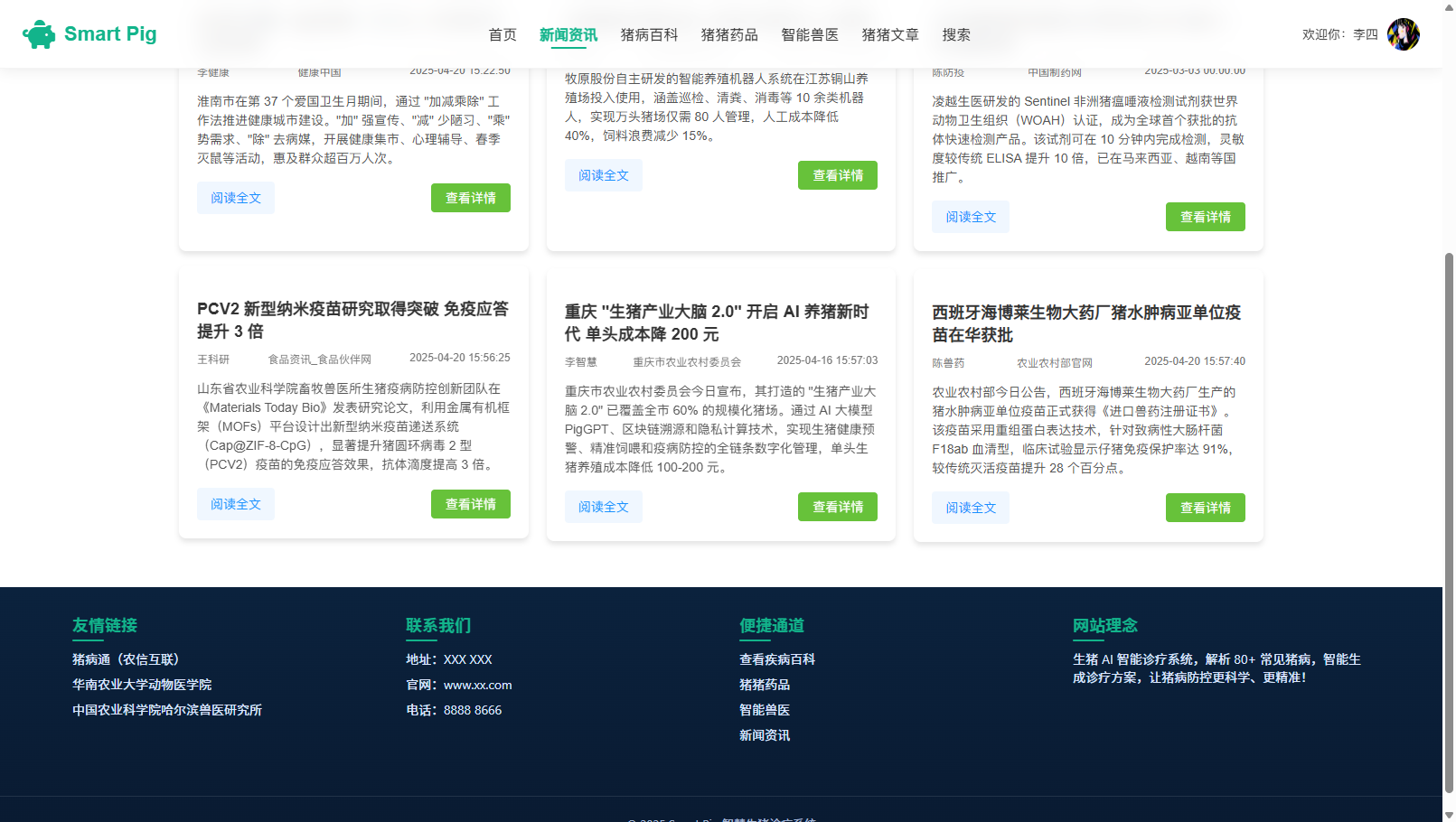Click footer shortcut 猪猪药品
Image resolution: width=1456 pixels, height=822 pixels.
click(765, 685)
